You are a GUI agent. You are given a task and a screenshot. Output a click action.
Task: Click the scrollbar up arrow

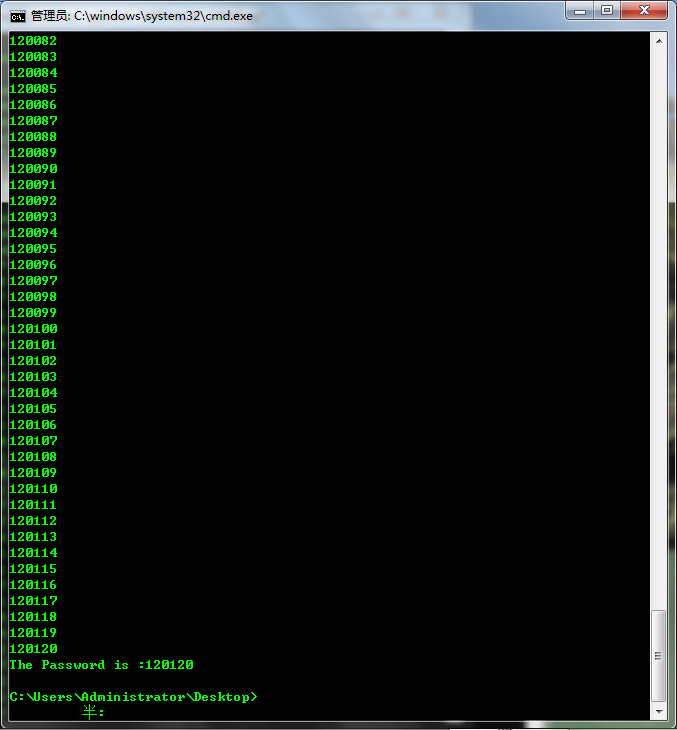[659, 41]
